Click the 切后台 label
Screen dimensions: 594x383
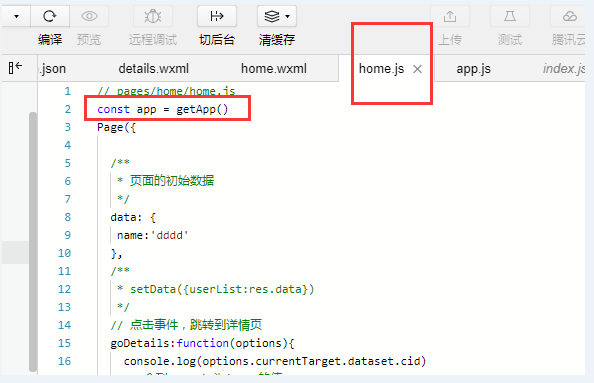(x=217, y=39)
